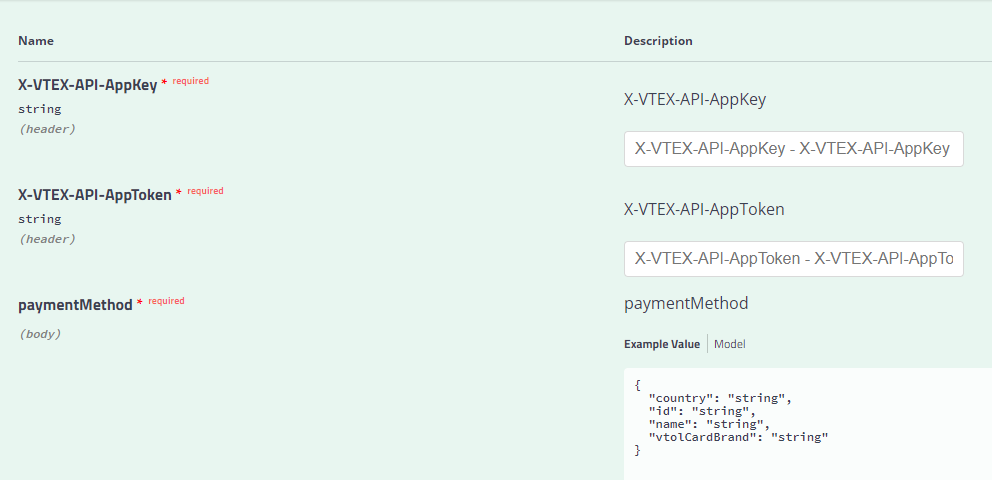Select the X-VTEX-API-AppToken parameter name
Image resolution: width=992 pixels, height=480 pixels.
95,196
